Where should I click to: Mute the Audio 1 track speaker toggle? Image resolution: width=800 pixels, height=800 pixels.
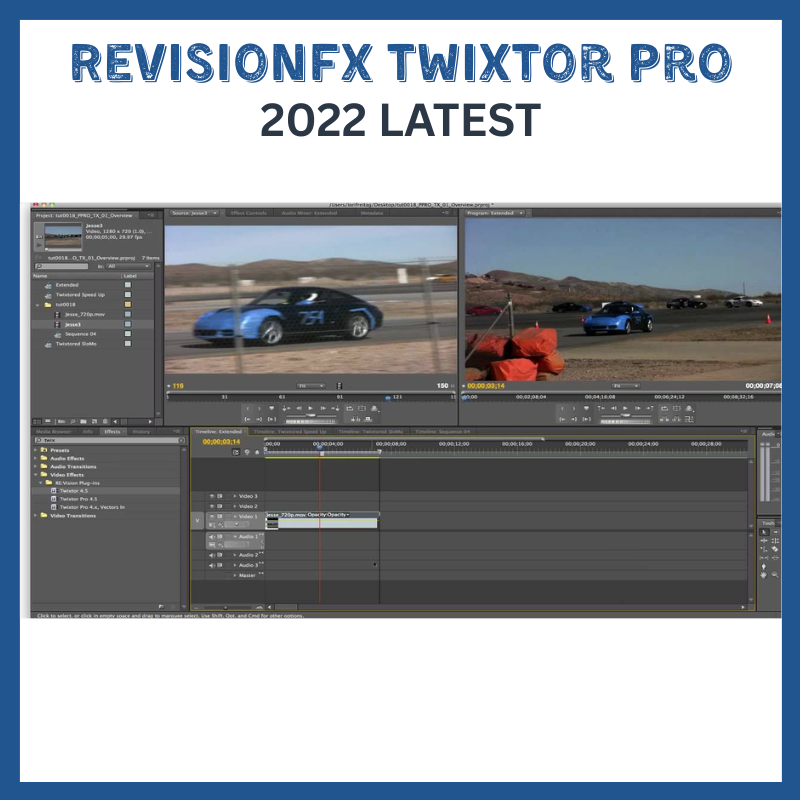tap(212, 536)
